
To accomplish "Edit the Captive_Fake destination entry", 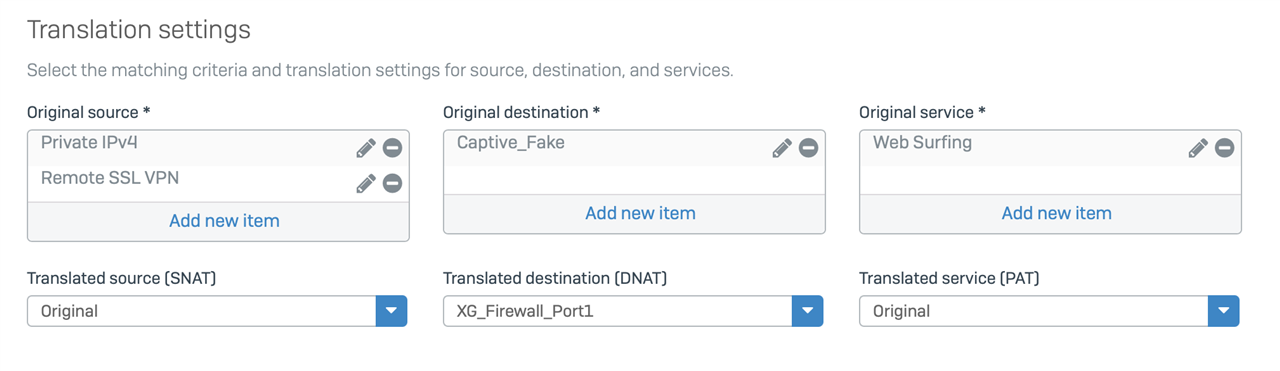I will point(782,148).
